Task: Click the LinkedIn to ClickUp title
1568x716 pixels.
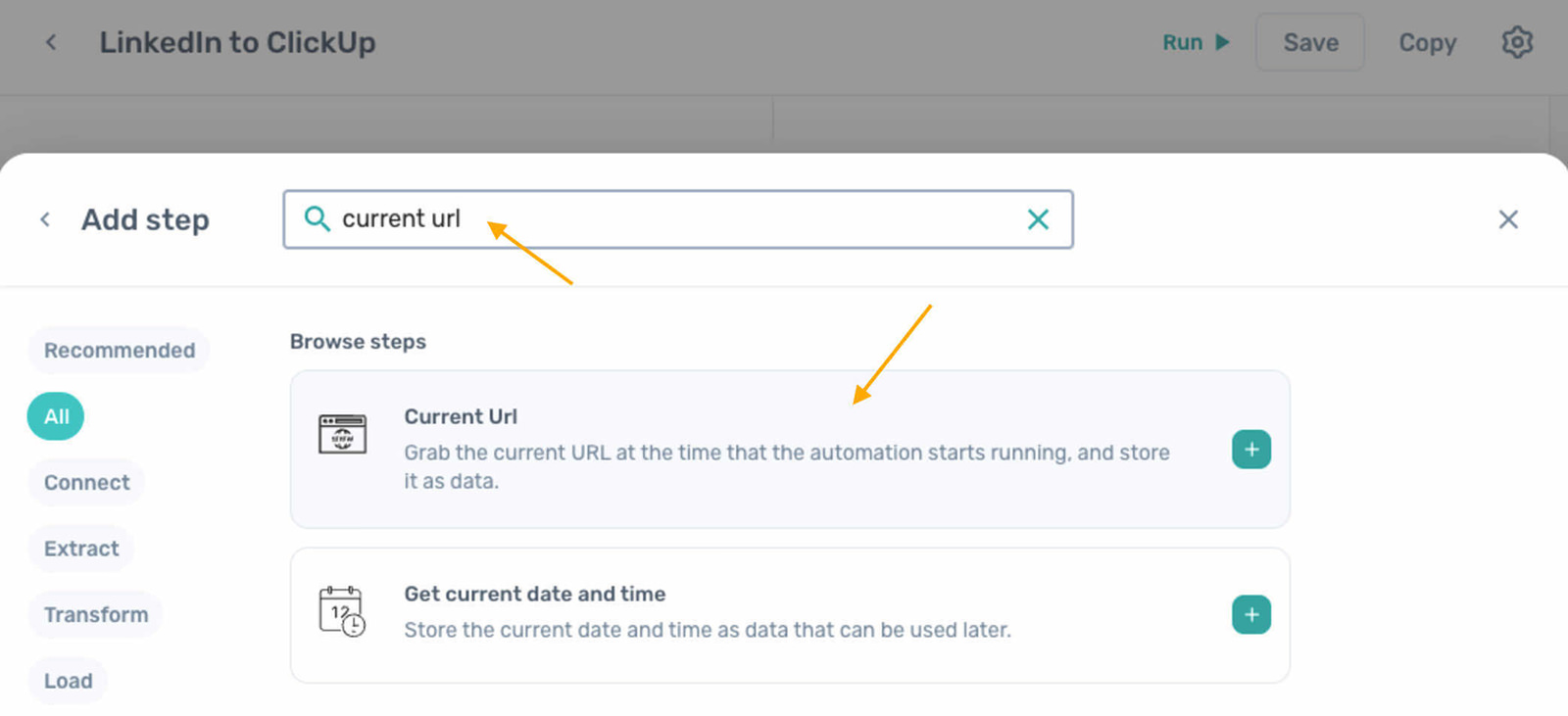Action: pyautogui.click(x=237, y=42)
